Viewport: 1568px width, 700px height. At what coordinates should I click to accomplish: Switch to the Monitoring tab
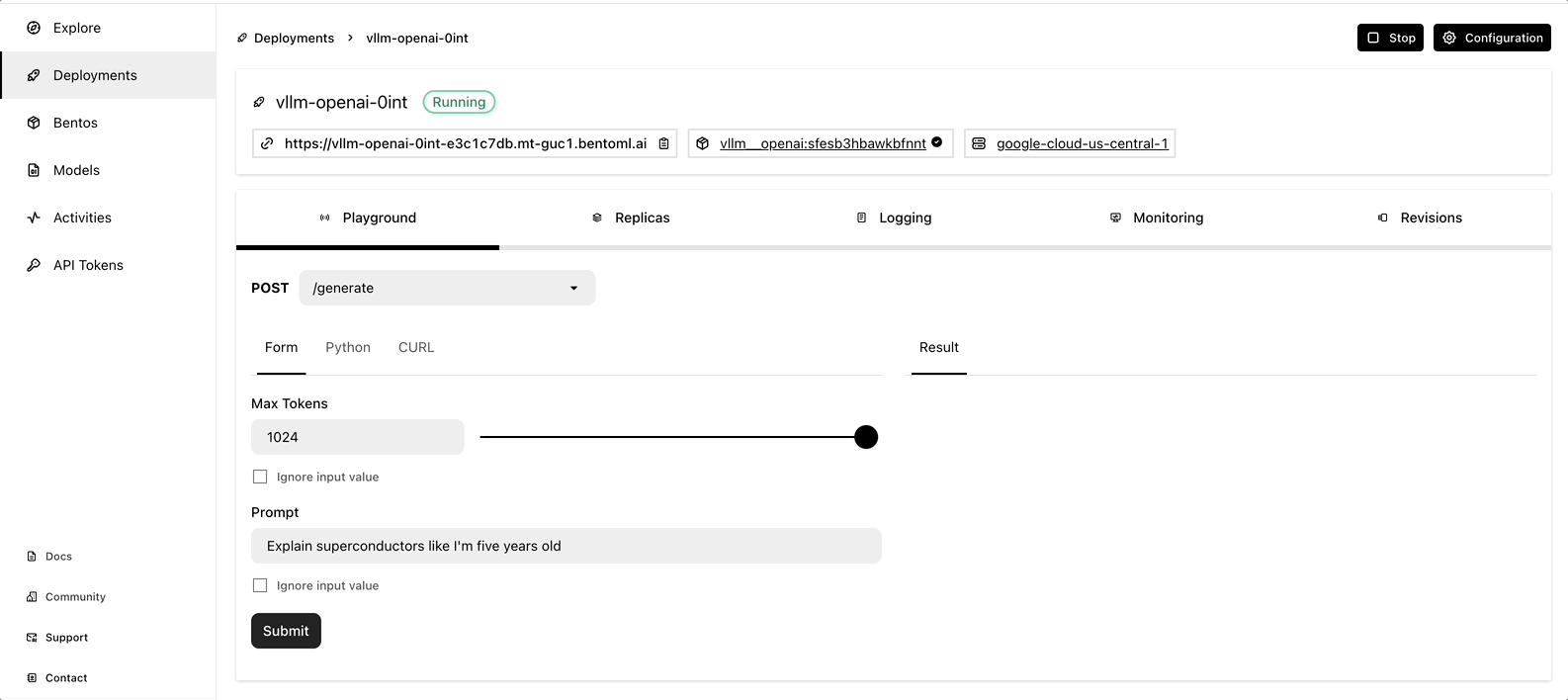coord(1157,218)
